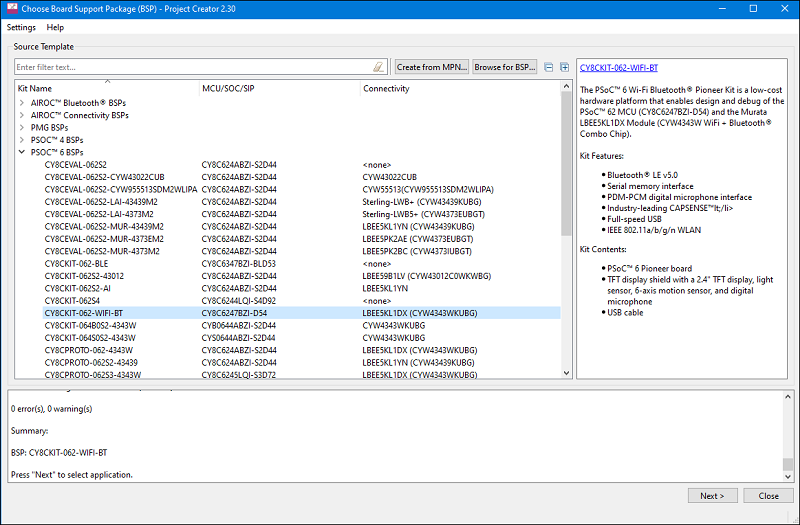Click CYB0644ABZI-S2D44 MCU cell
The image size is (800, 525).
(238, 326)
